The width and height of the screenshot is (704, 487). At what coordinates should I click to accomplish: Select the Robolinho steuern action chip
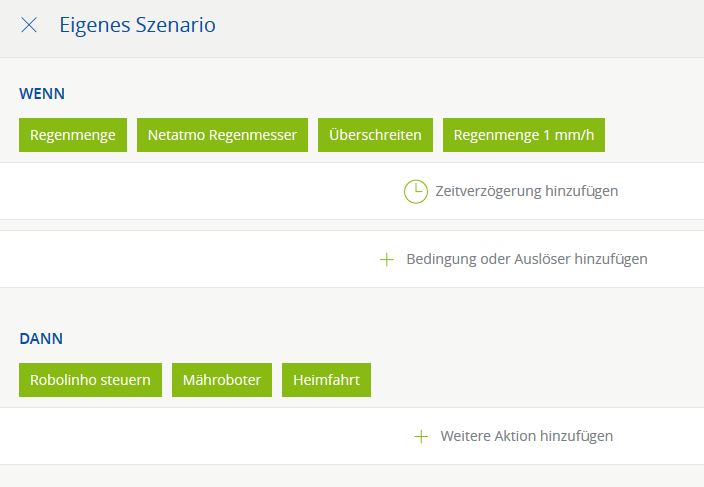coord(90,380)
